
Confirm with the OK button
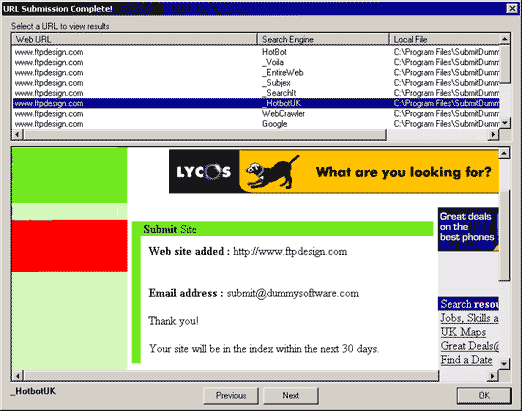pyautogui.click(x=484, y=396)
